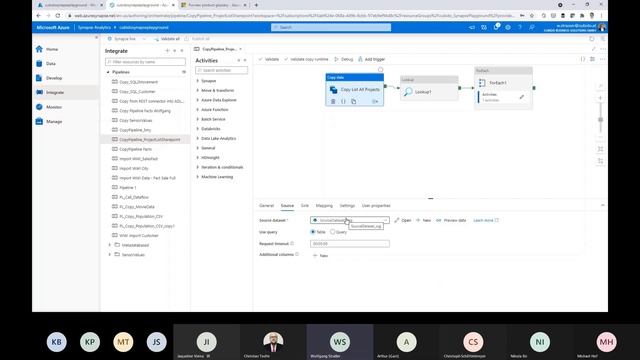Screen dimensions: 640x360
Task: Open the Data hub icon
Action: tap(39, 64)
